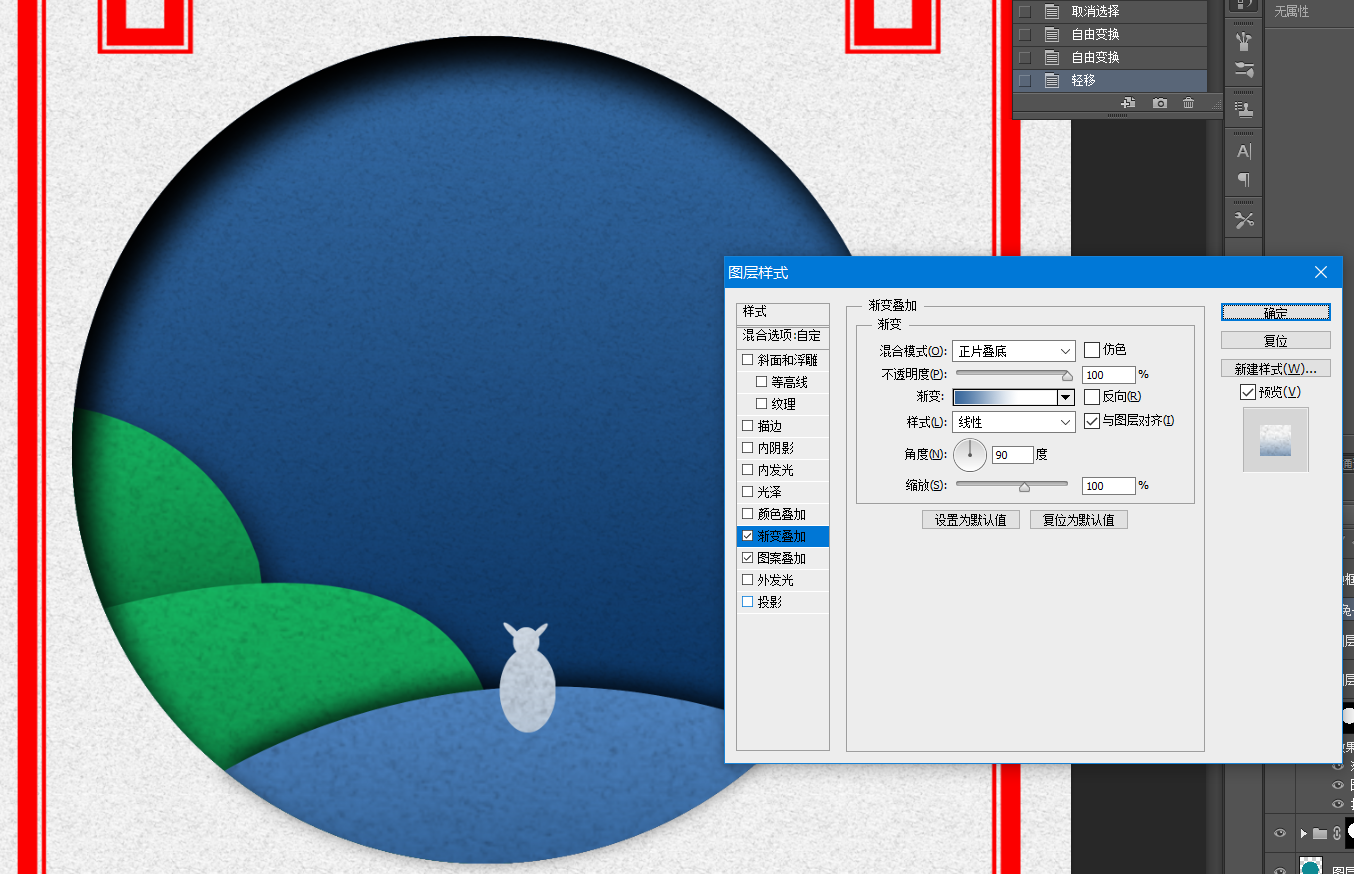Enable the 光泽 style checkbox
The image size is (1354, 874).
(748, 492)
